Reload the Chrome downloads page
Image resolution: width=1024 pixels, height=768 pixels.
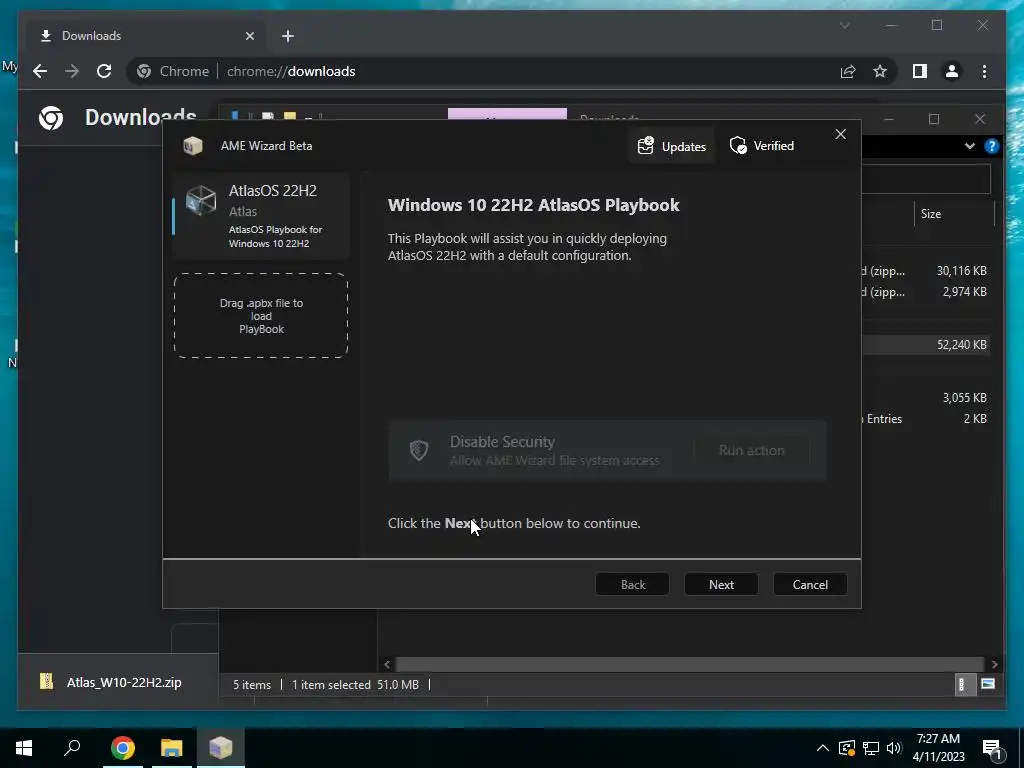(x=104, y=71)
